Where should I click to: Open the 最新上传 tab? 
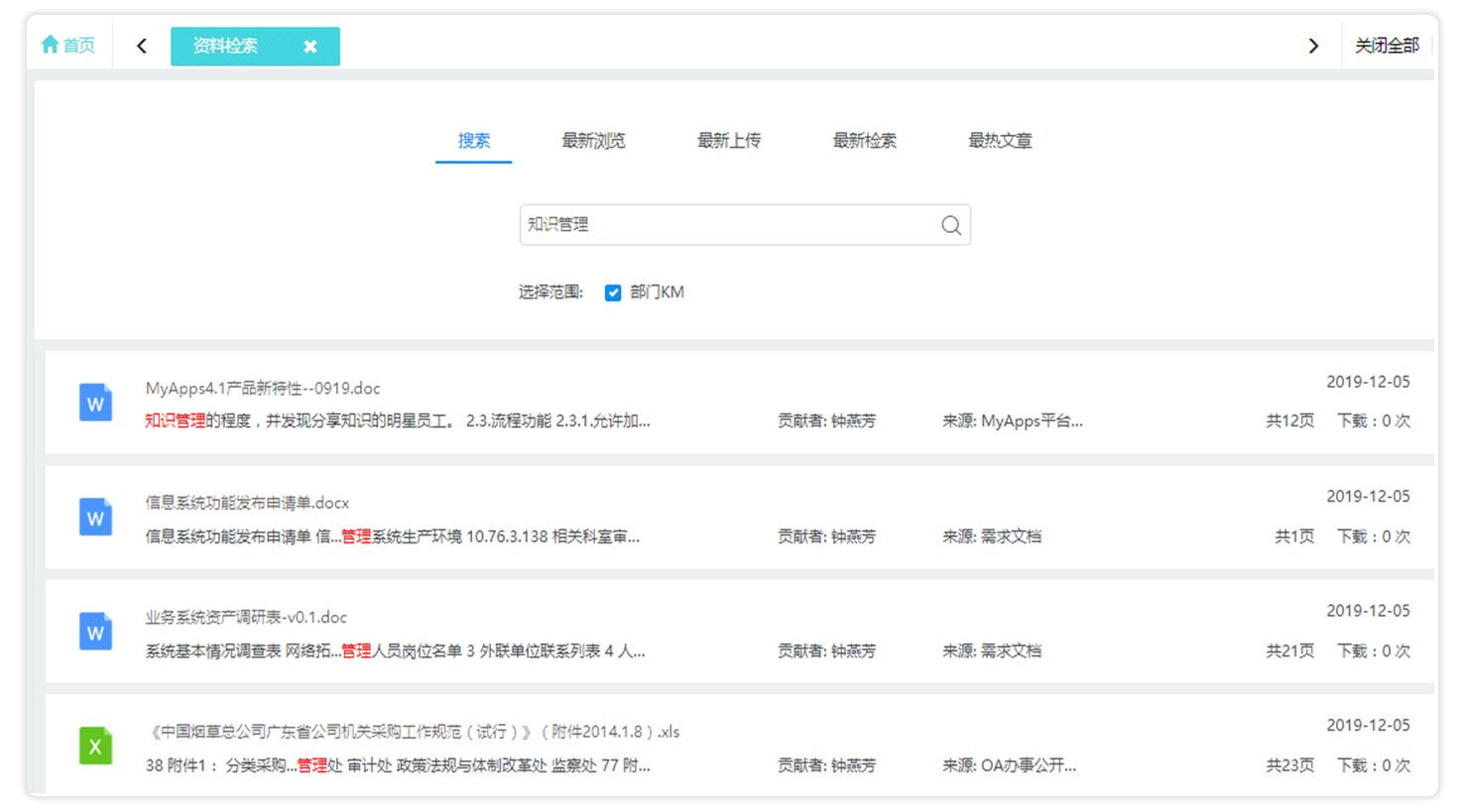[729, 141]
